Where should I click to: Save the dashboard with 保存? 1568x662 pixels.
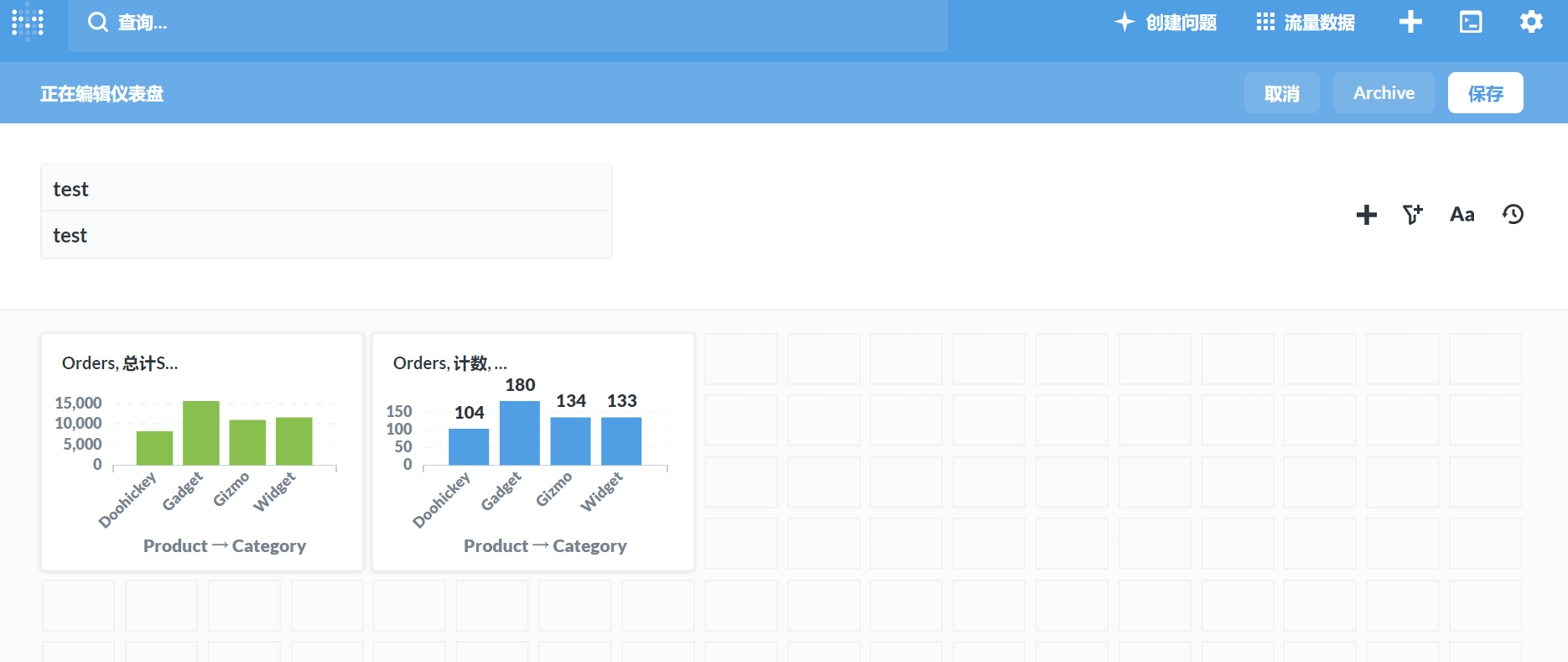1485,93
